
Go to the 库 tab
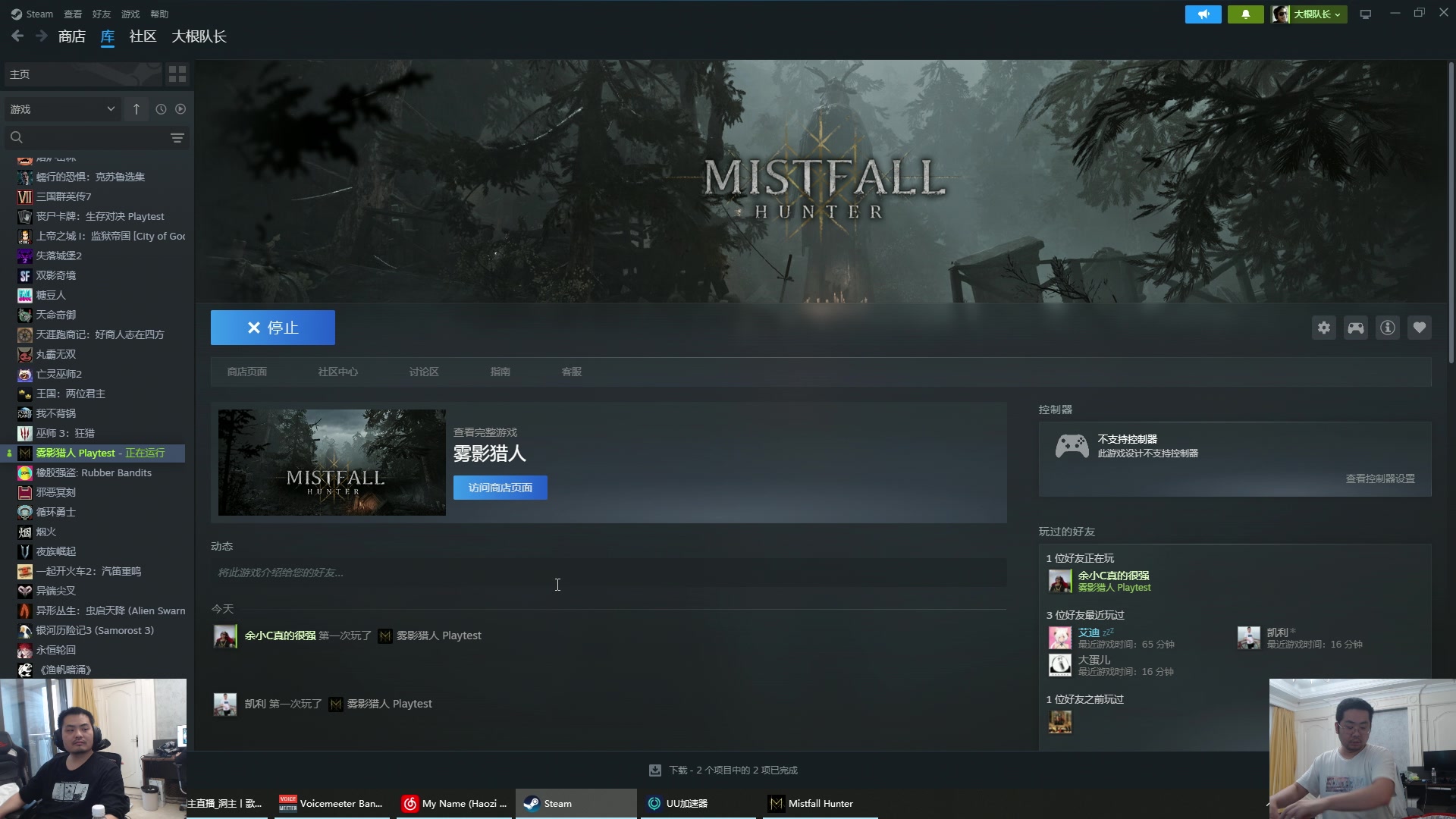(x=108, y=36)
